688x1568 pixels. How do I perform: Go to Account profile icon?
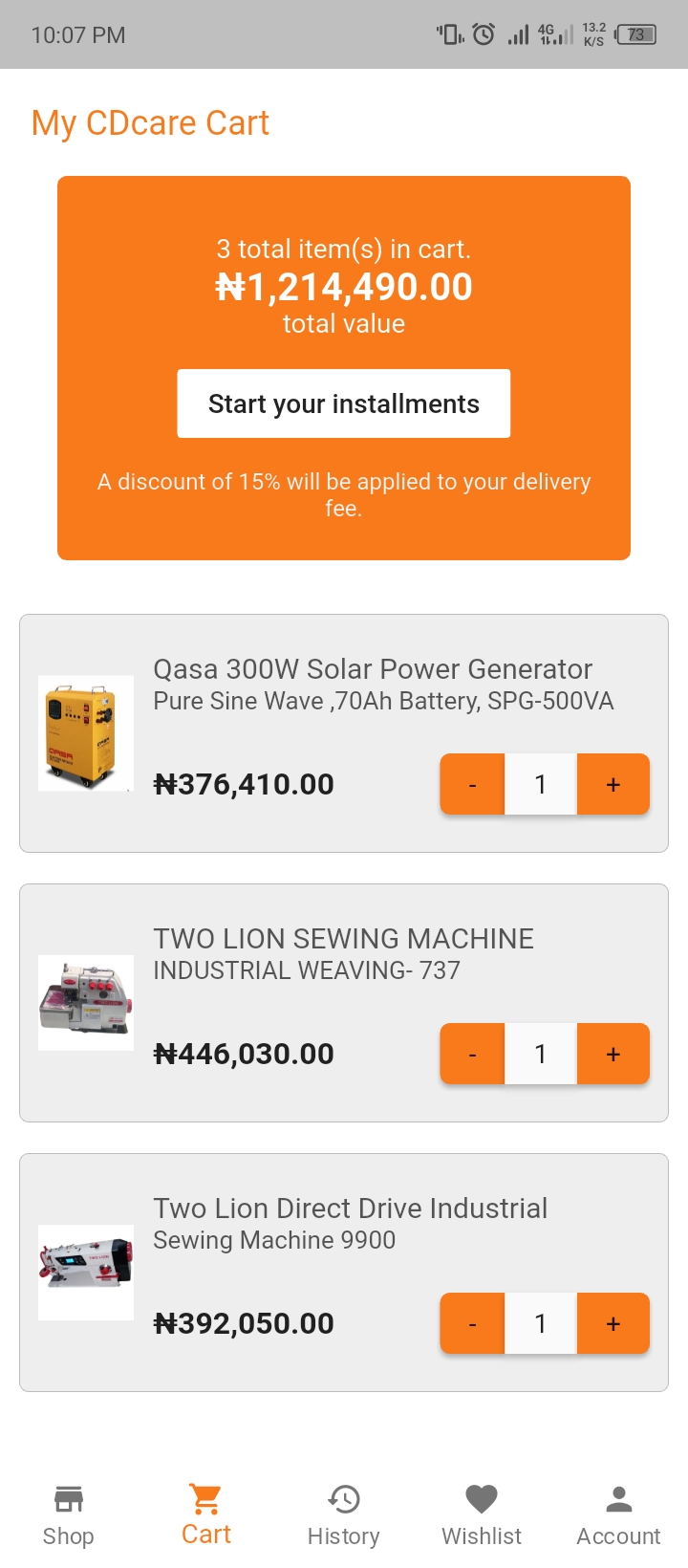click(x=618, y=1499)
